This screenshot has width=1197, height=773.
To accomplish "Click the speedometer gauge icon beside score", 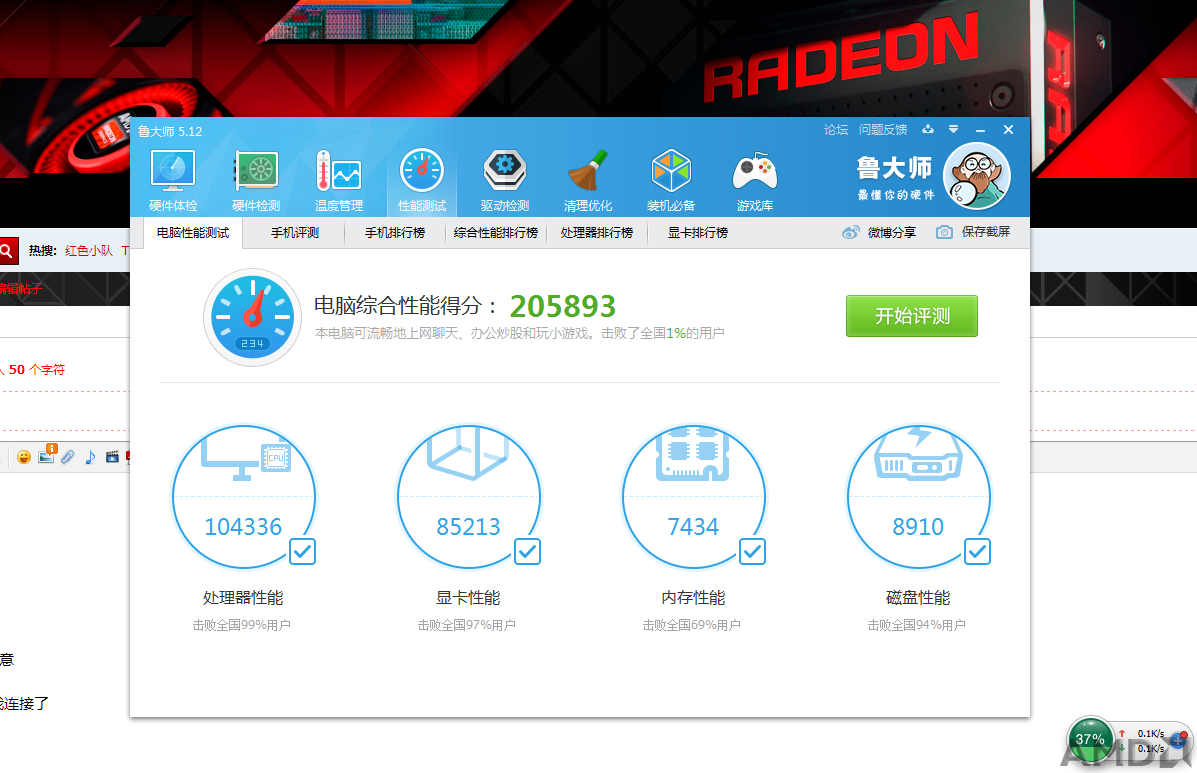I will click(x=253, y=317).
